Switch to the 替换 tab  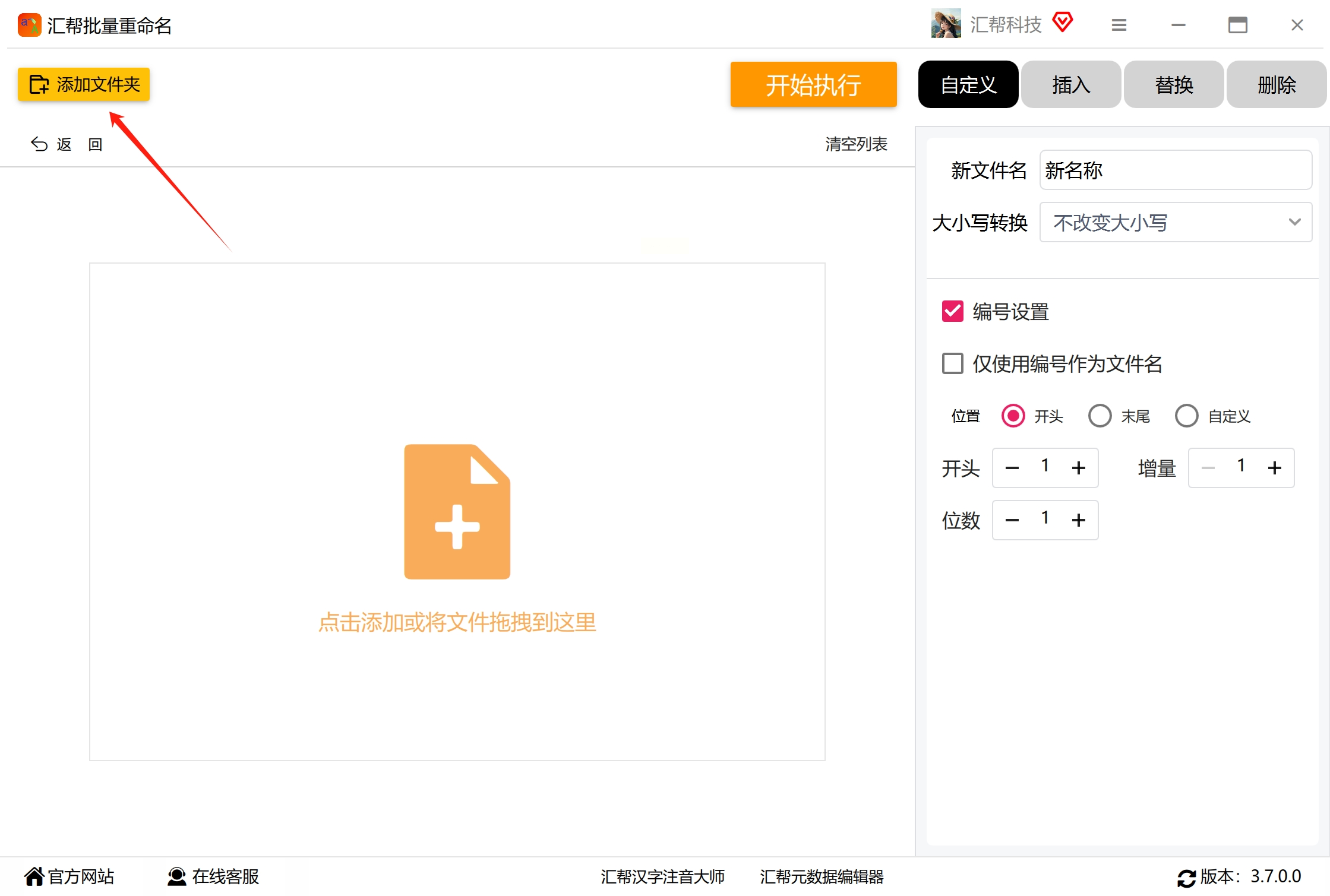1173,84
